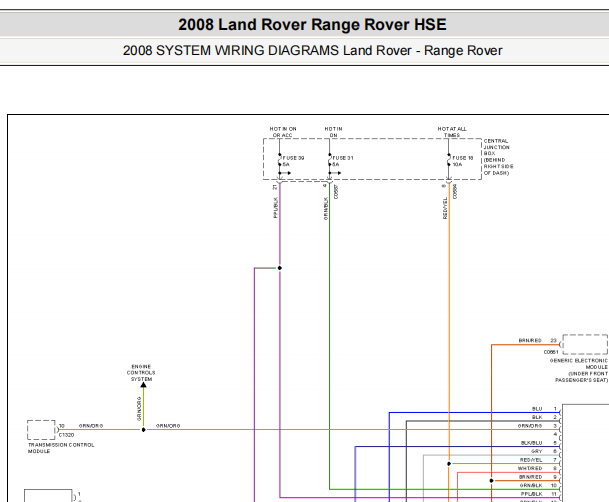This screenshot has height=502, width=609.
Task: Select the "CENTRAL JUNCTION BOX" description text
Action: [498, 157]
